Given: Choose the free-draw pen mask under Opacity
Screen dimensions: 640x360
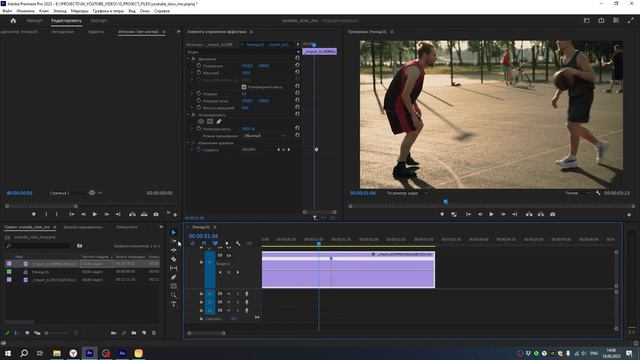Looking at the screenshot, I should tap(219, 121).
